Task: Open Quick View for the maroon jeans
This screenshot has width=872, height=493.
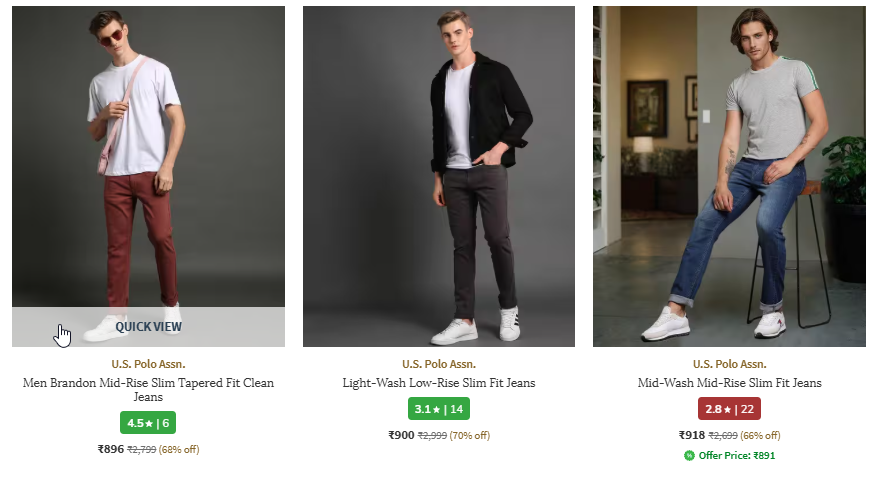Action: [148, 326]
